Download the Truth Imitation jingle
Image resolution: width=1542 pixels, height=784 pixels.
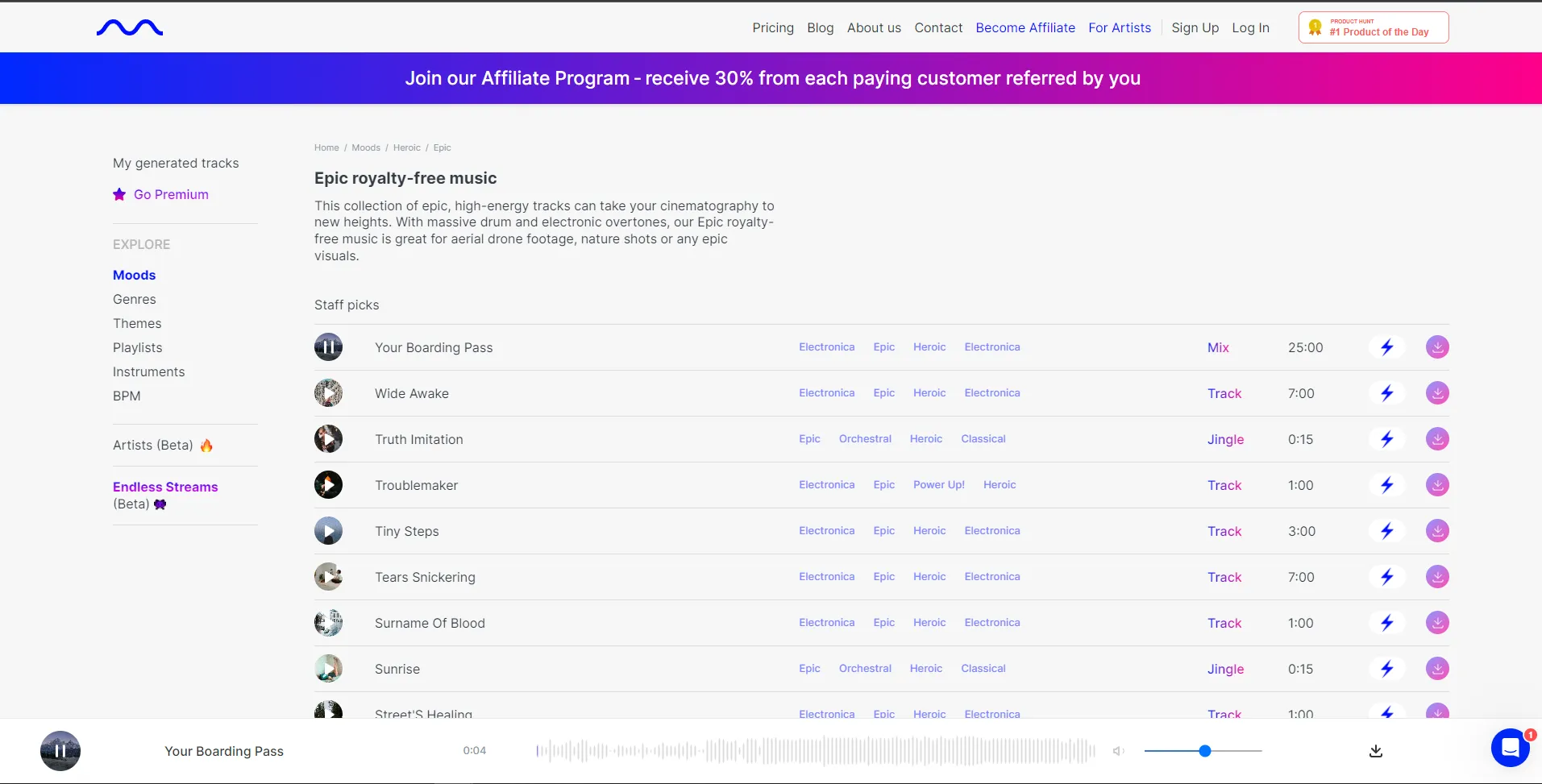(x=1437, y=439)
